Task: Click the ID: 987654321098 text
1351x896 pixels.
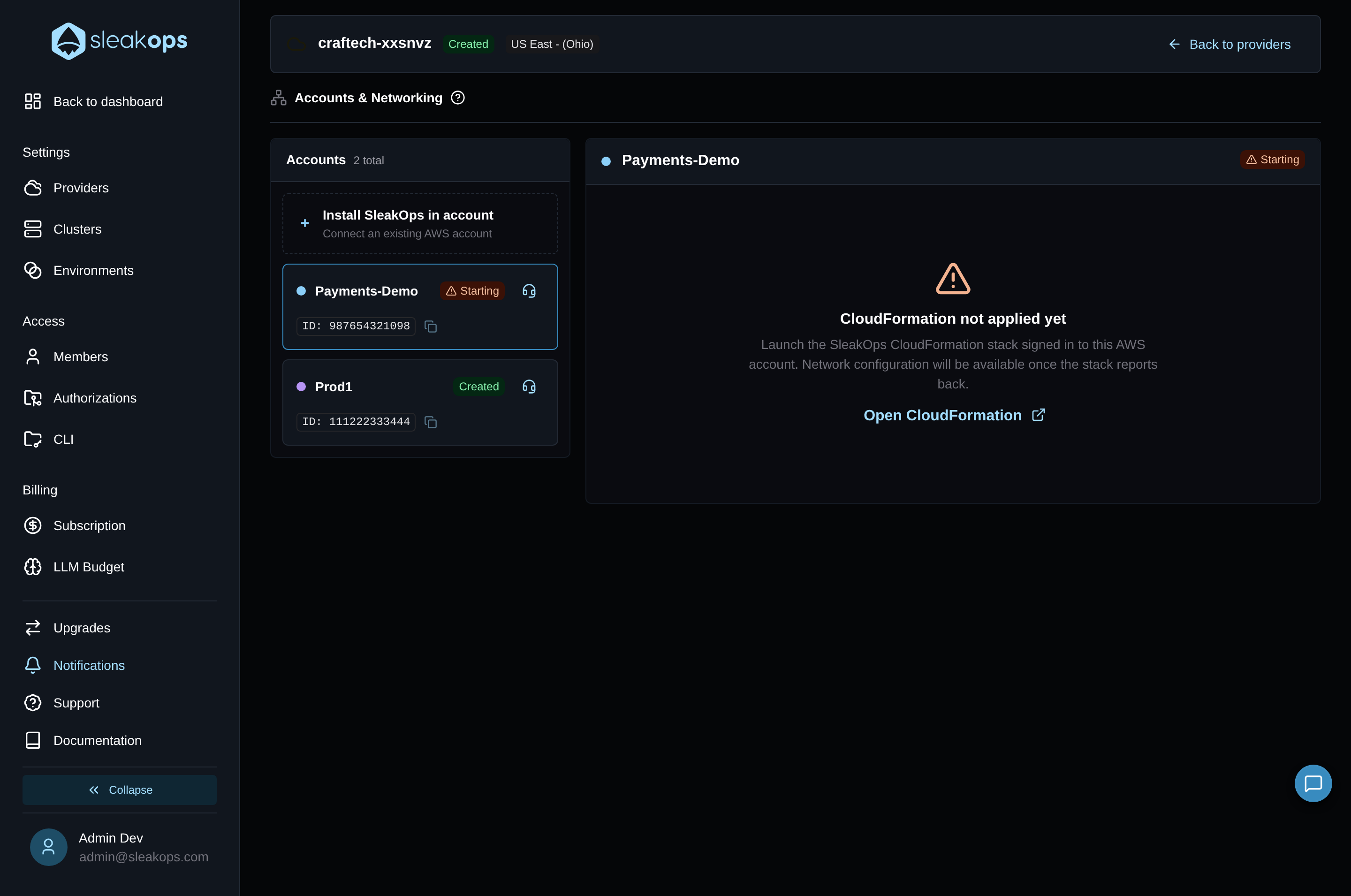Action: [x=356, y=326]
